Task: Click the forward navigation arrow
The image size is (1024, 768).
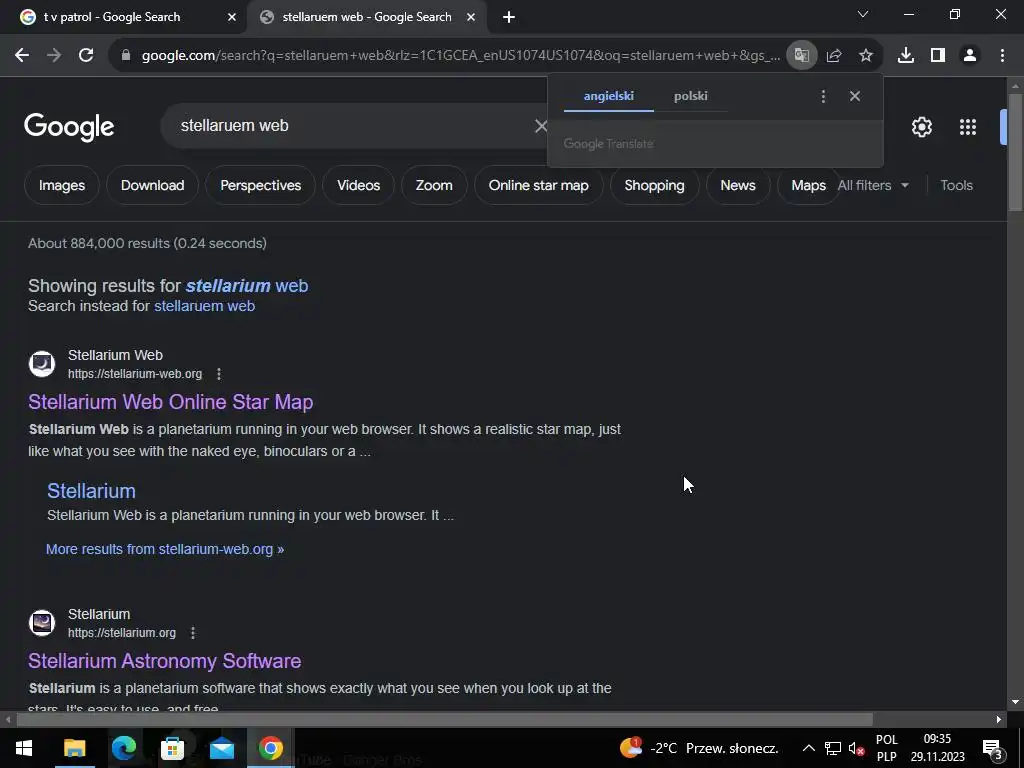Action: pos(54,56)
